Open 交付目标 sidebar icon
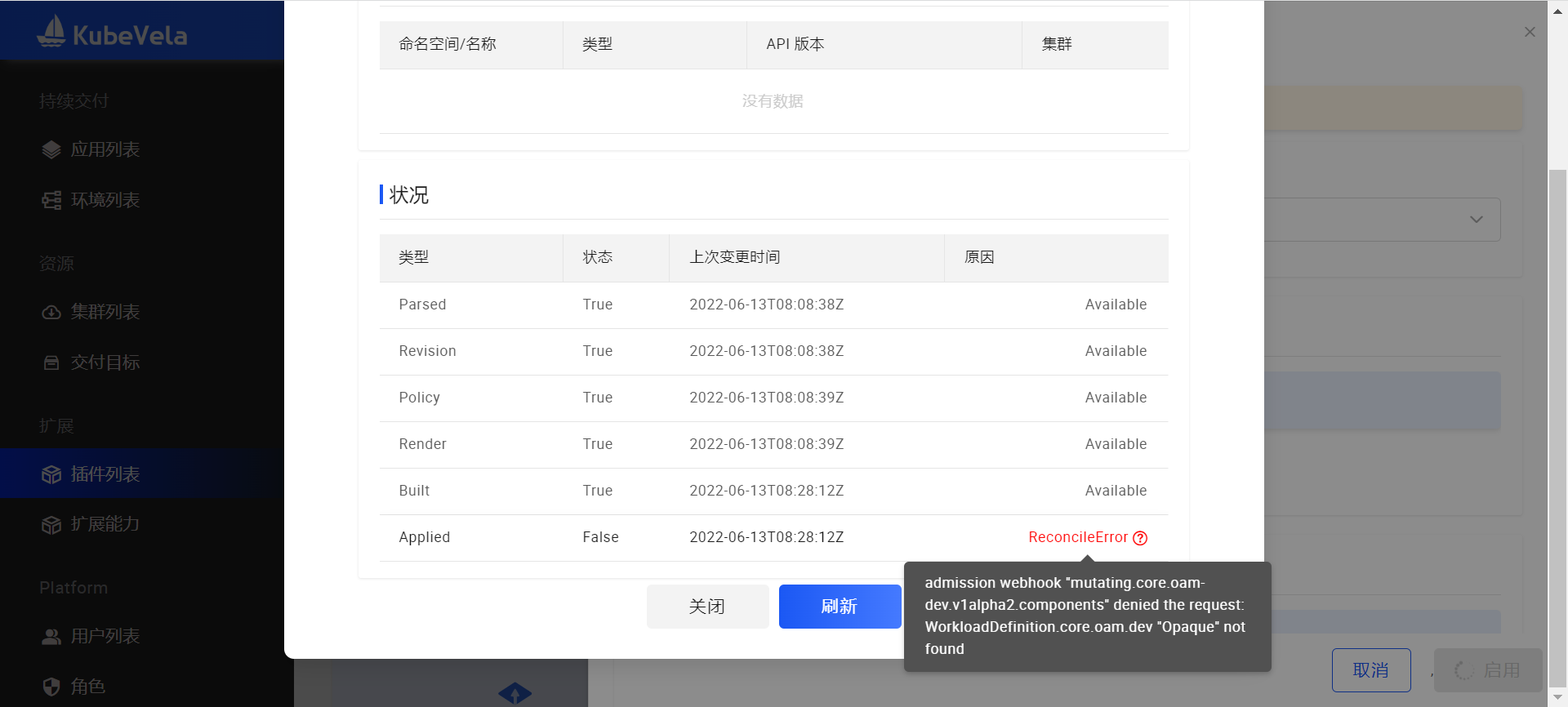Image resolution: width=1568 pixels, height=707 pixels. click(x=51, y=362)
